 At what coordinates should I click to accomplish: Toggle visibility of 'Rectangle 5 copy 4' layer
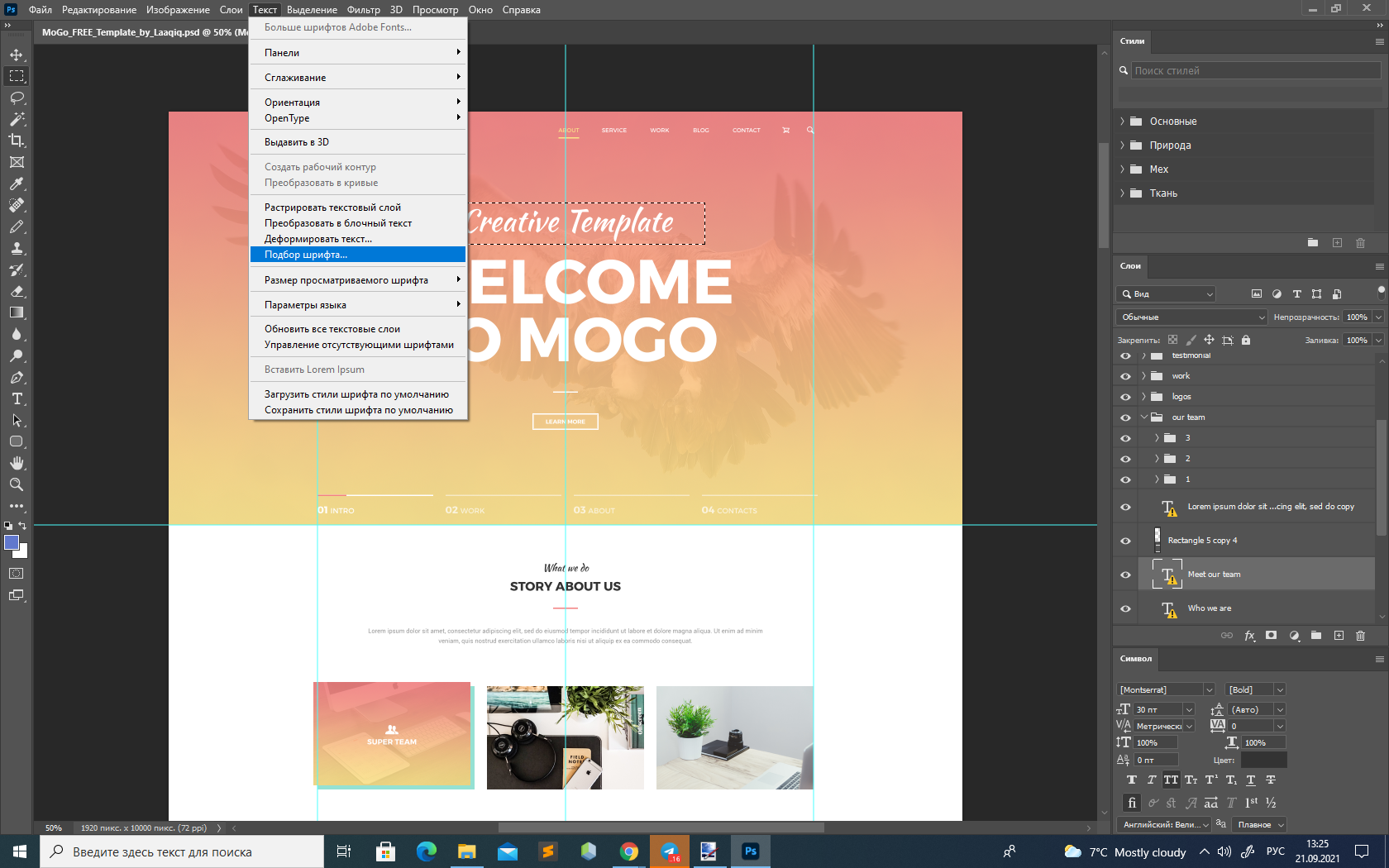[x=1125, y=541]
